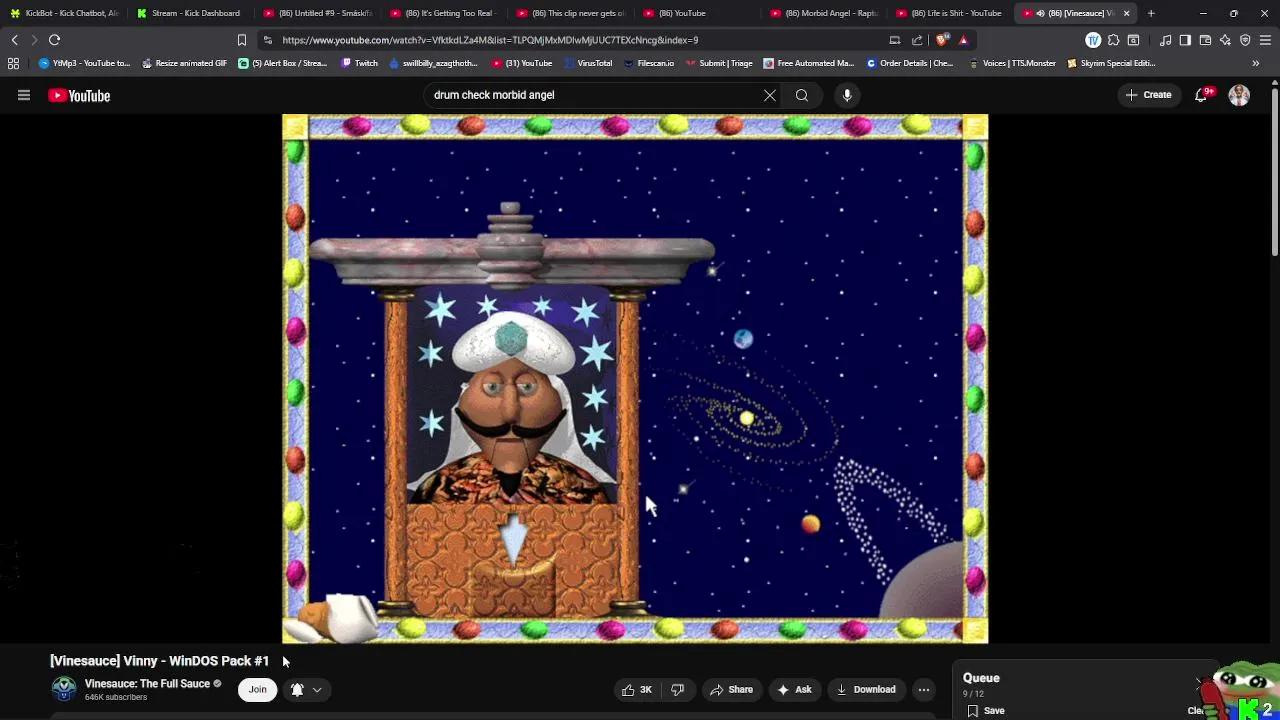Open Skyrim Special Edition bookmark
Screen dimensions: 1280x720
pos(1111,63)
